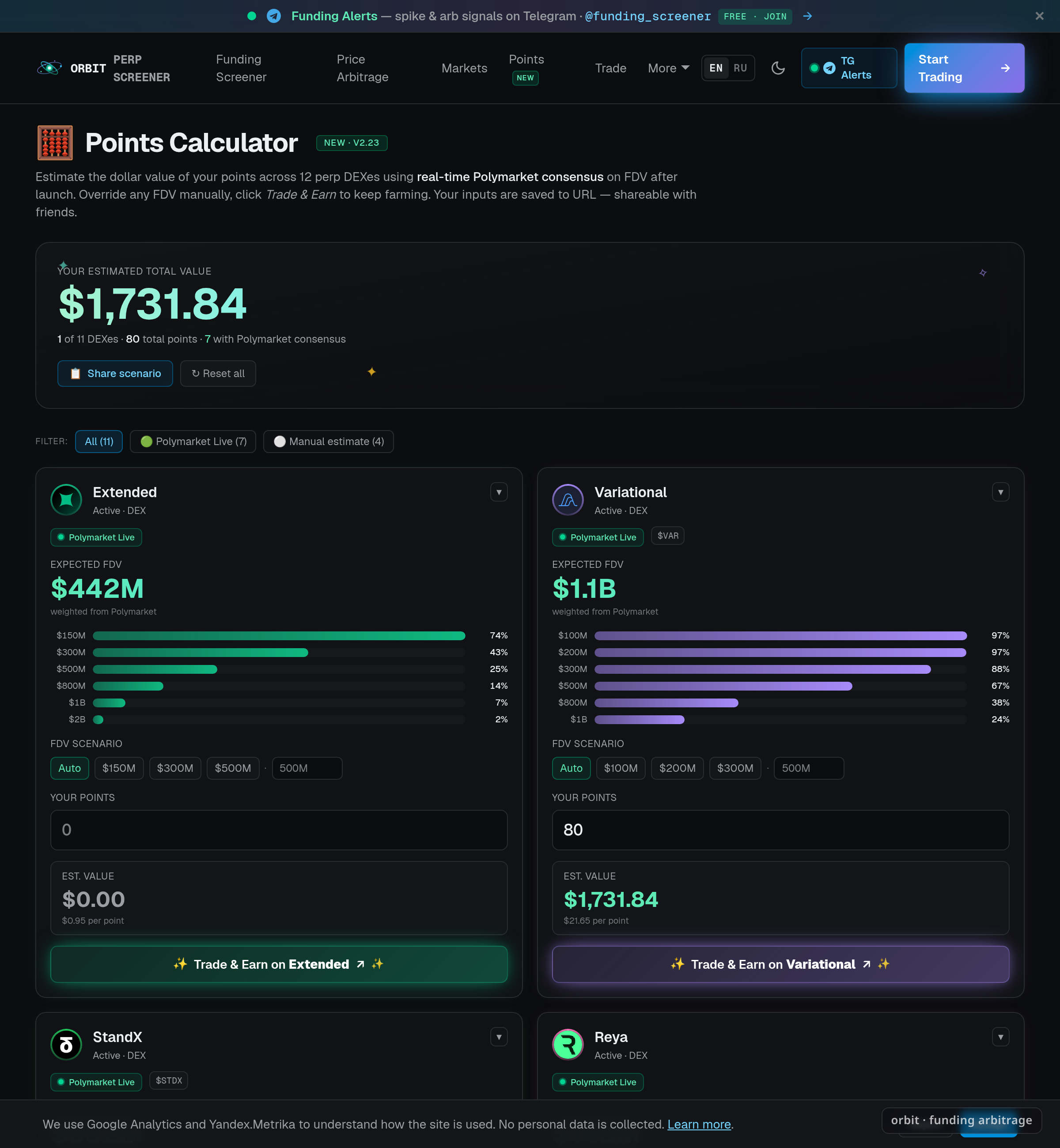Click the $STDX ticker tag

click(169, 1080)
